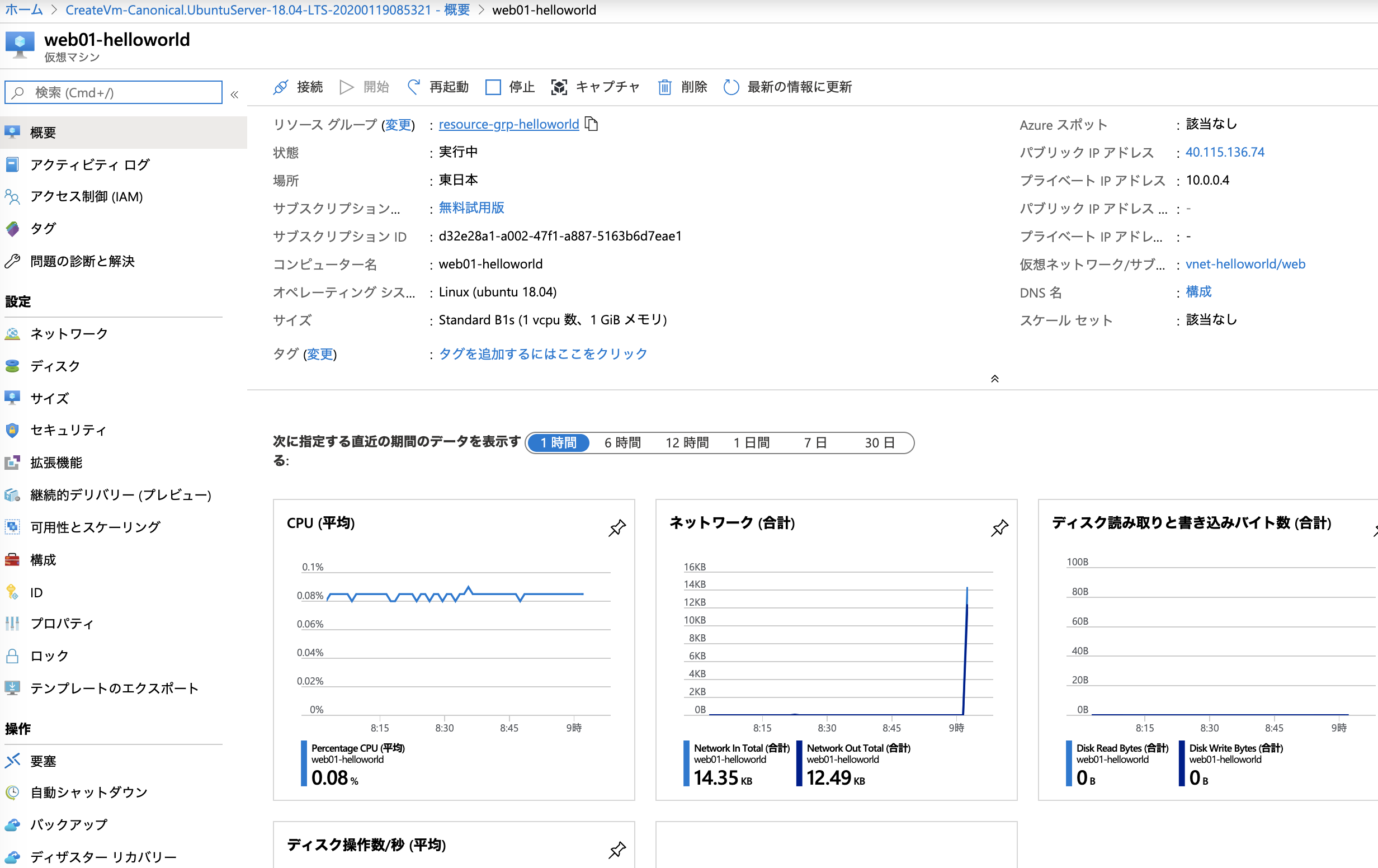Click public IP 40.115.136.74 link

pyautogui.click(x=1225, y=152)
